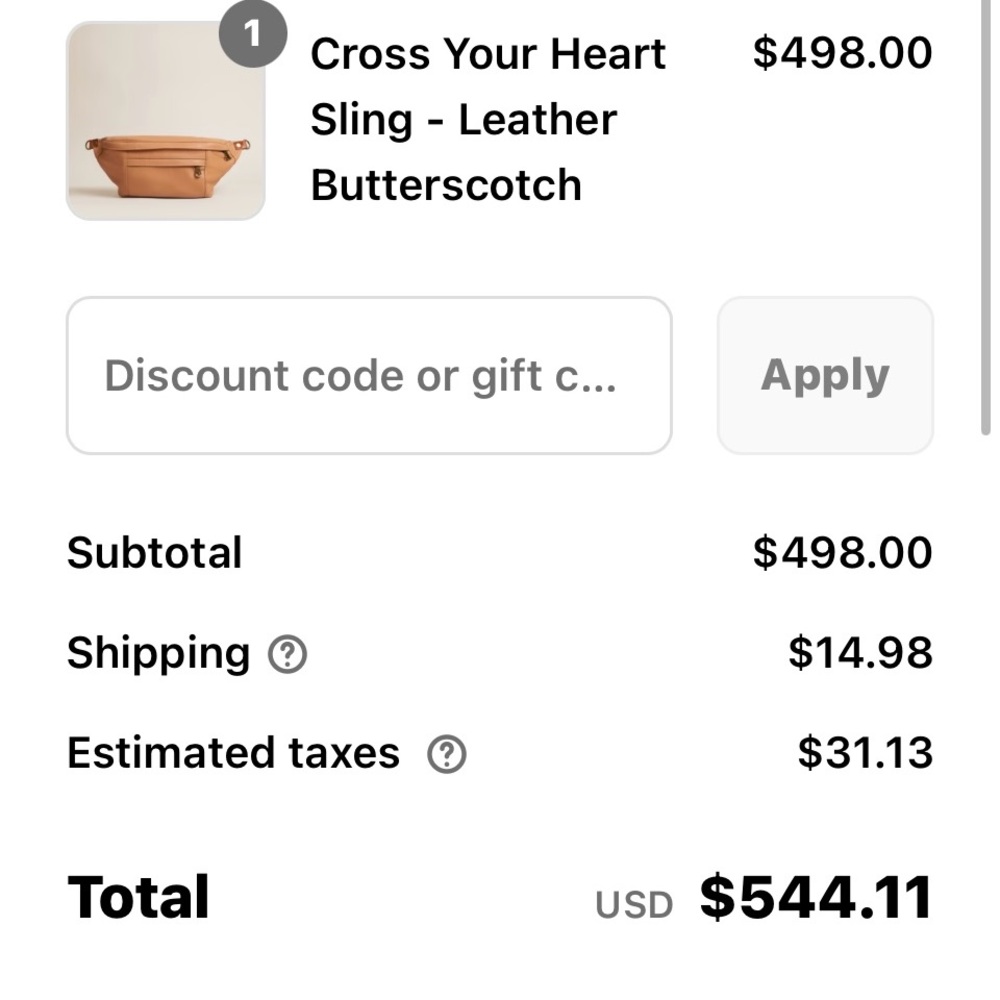Tap the Apply button for the discount code

tap(825, 375)
